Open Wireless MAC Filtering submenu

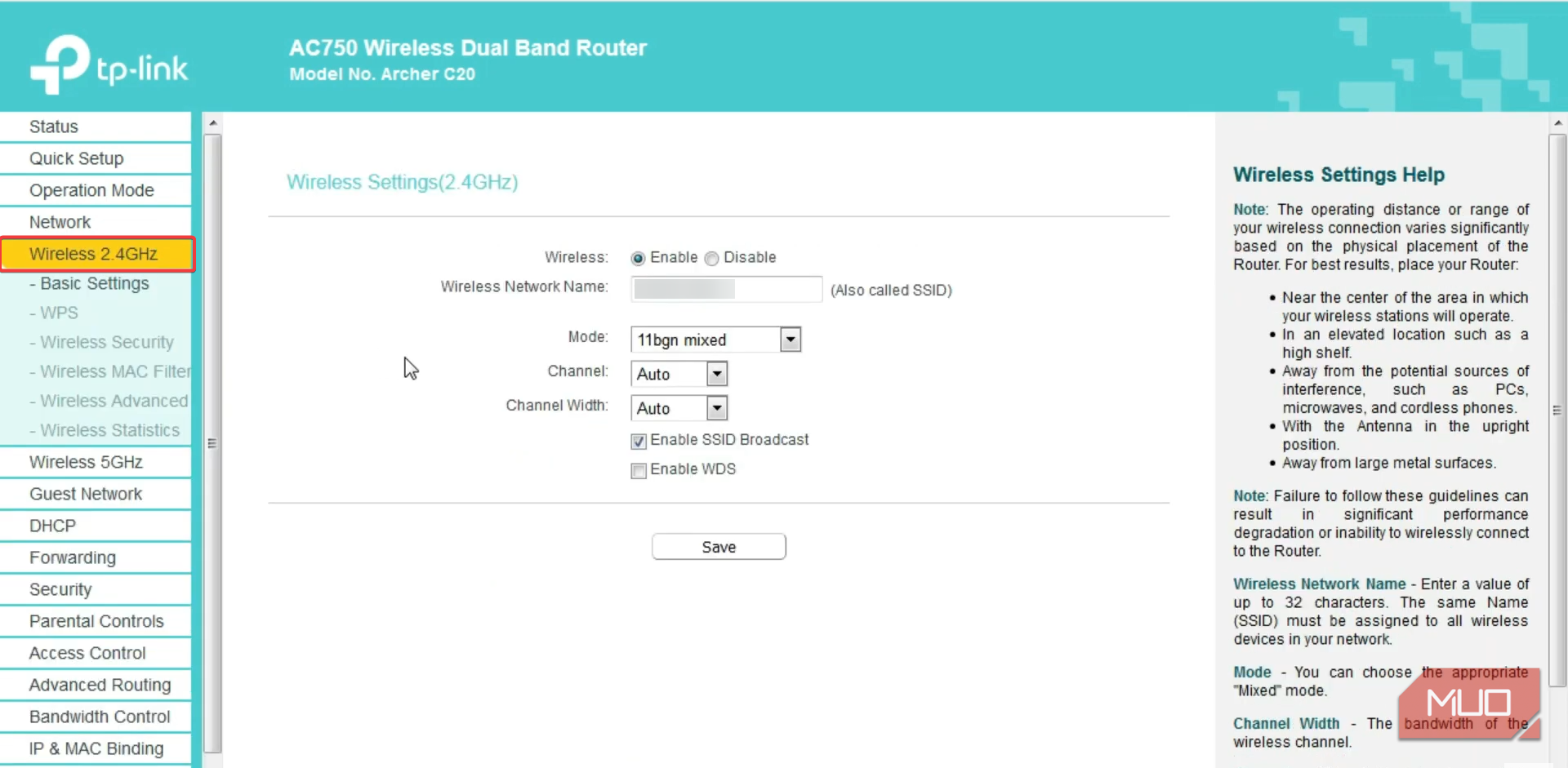[109, 371]
